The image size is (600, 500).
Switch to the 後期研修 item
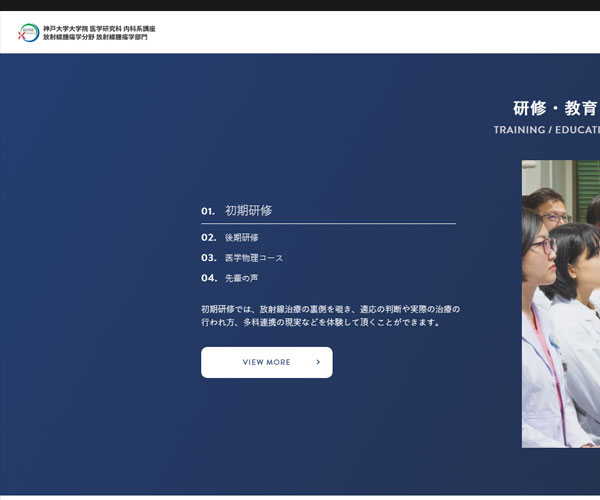(242, 238)
